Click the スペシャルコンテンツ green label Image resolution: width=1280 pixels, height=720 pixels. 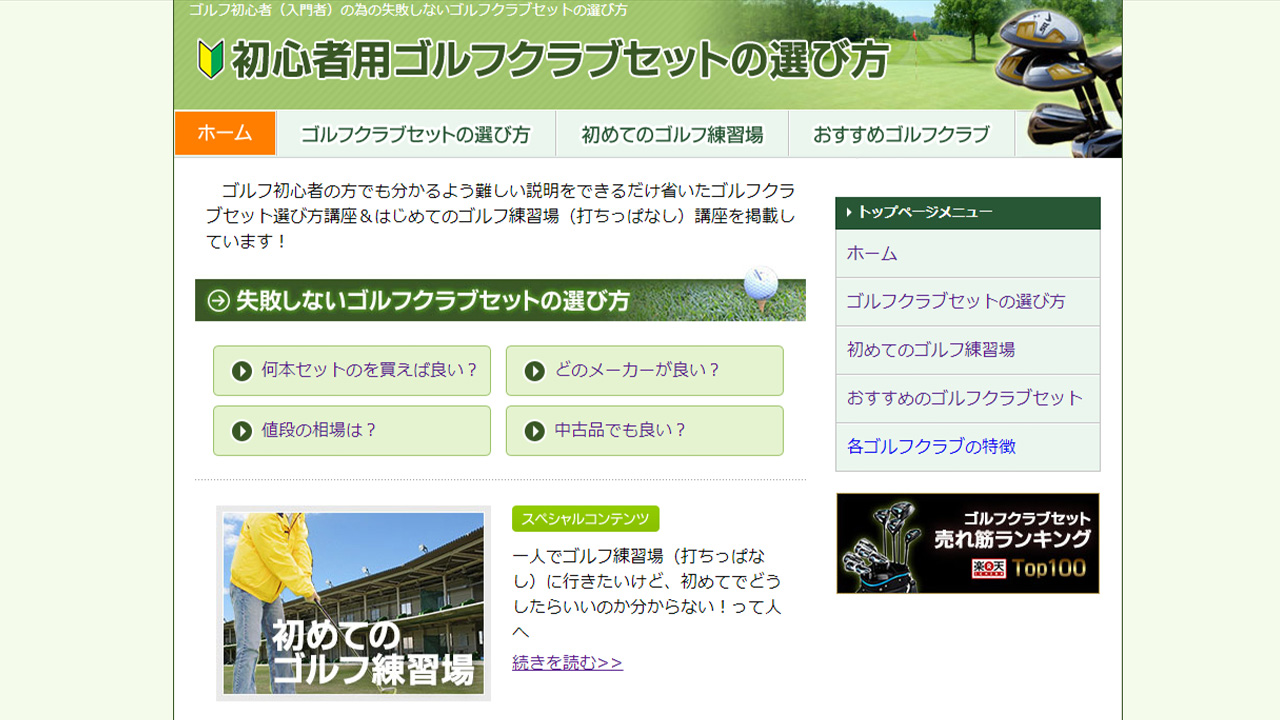point(586,519)
